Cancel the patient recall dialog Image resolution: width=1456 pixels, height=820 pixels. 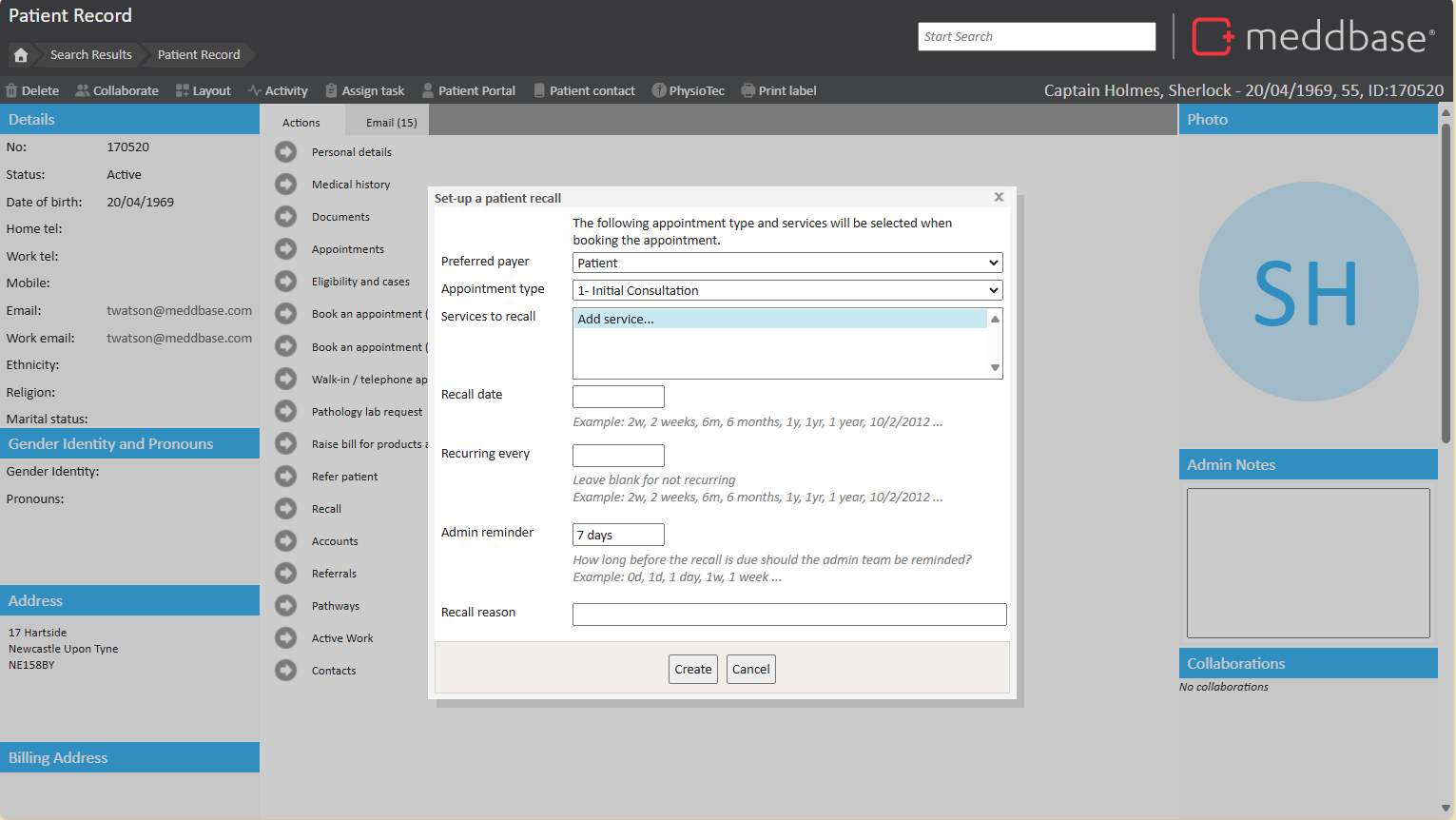point(750,670)
